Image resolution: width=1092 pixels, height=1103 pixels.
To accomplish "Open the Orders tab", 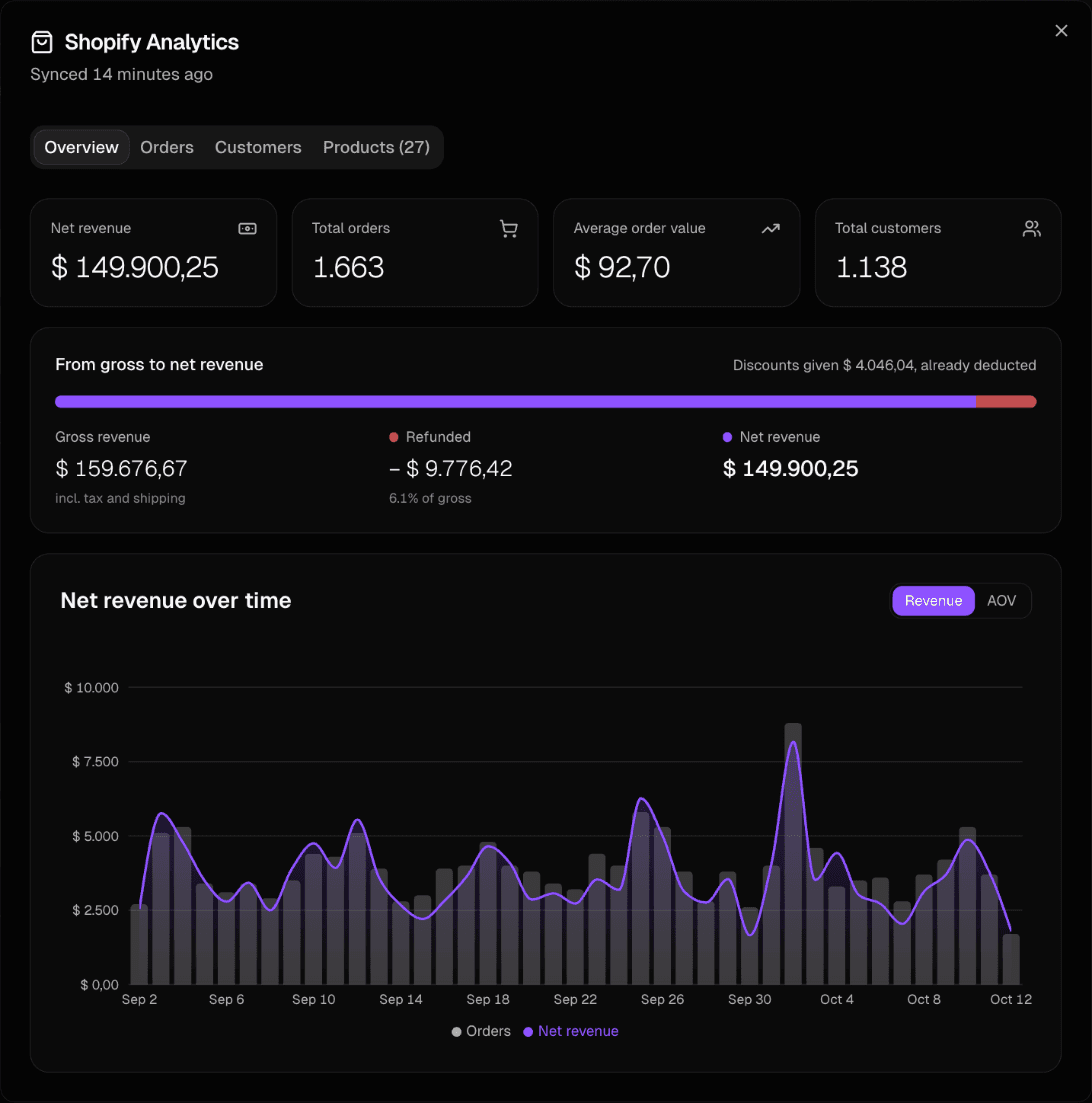I will (x=167, y=147).
